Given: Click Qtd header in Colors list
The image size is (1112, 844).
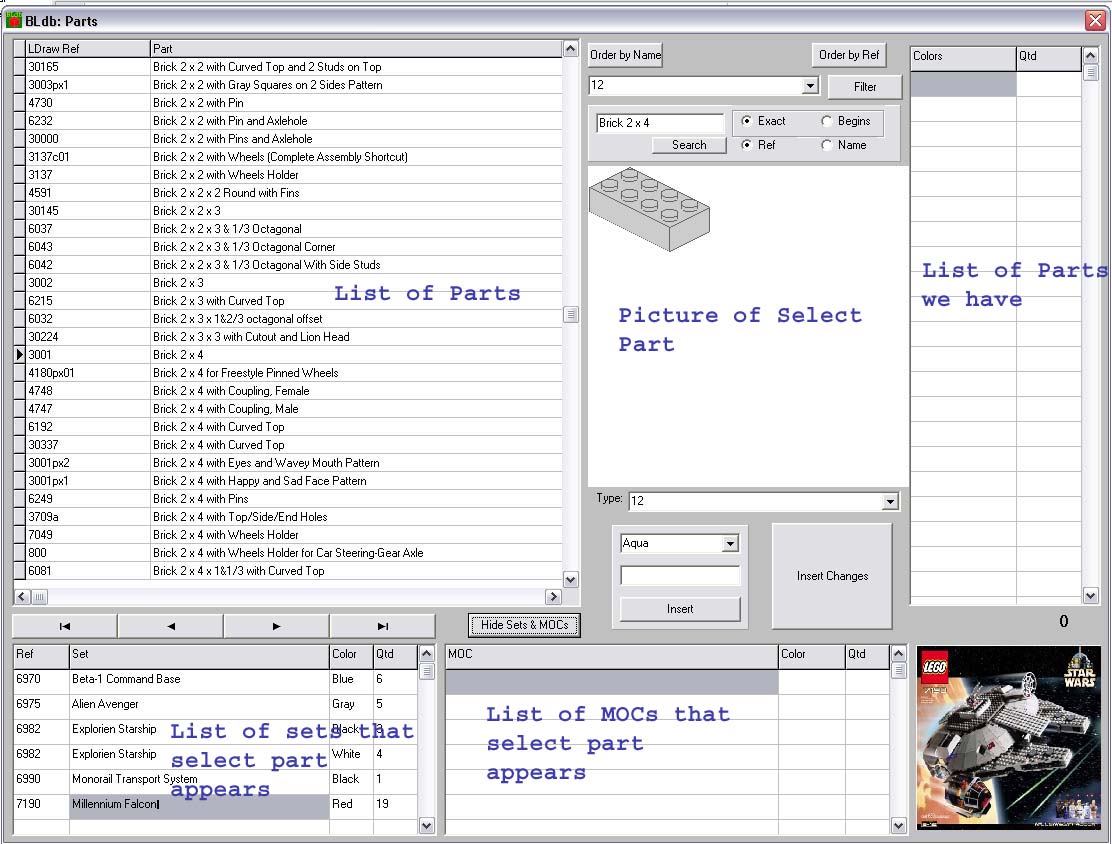Looking at the screenshot, I should 1048,58.
